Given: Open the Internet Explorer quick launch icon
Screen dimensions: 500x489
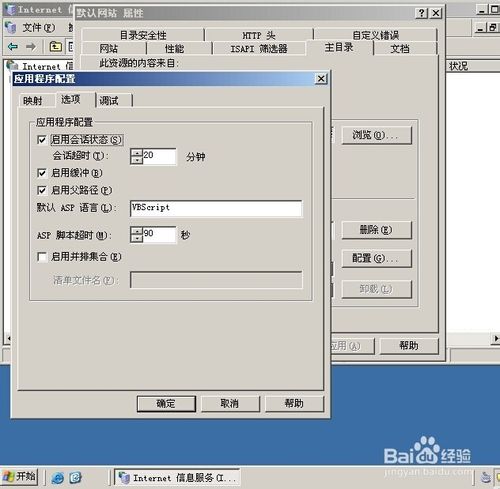Looking at the screenshot, I should (x=57, y=478).
